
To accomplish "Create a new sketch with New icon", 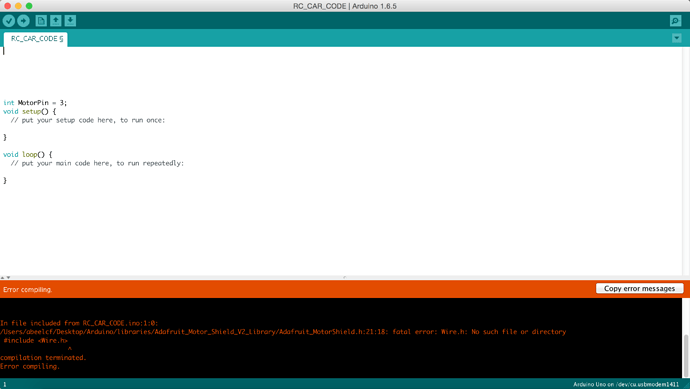I will tap(41, 21).
